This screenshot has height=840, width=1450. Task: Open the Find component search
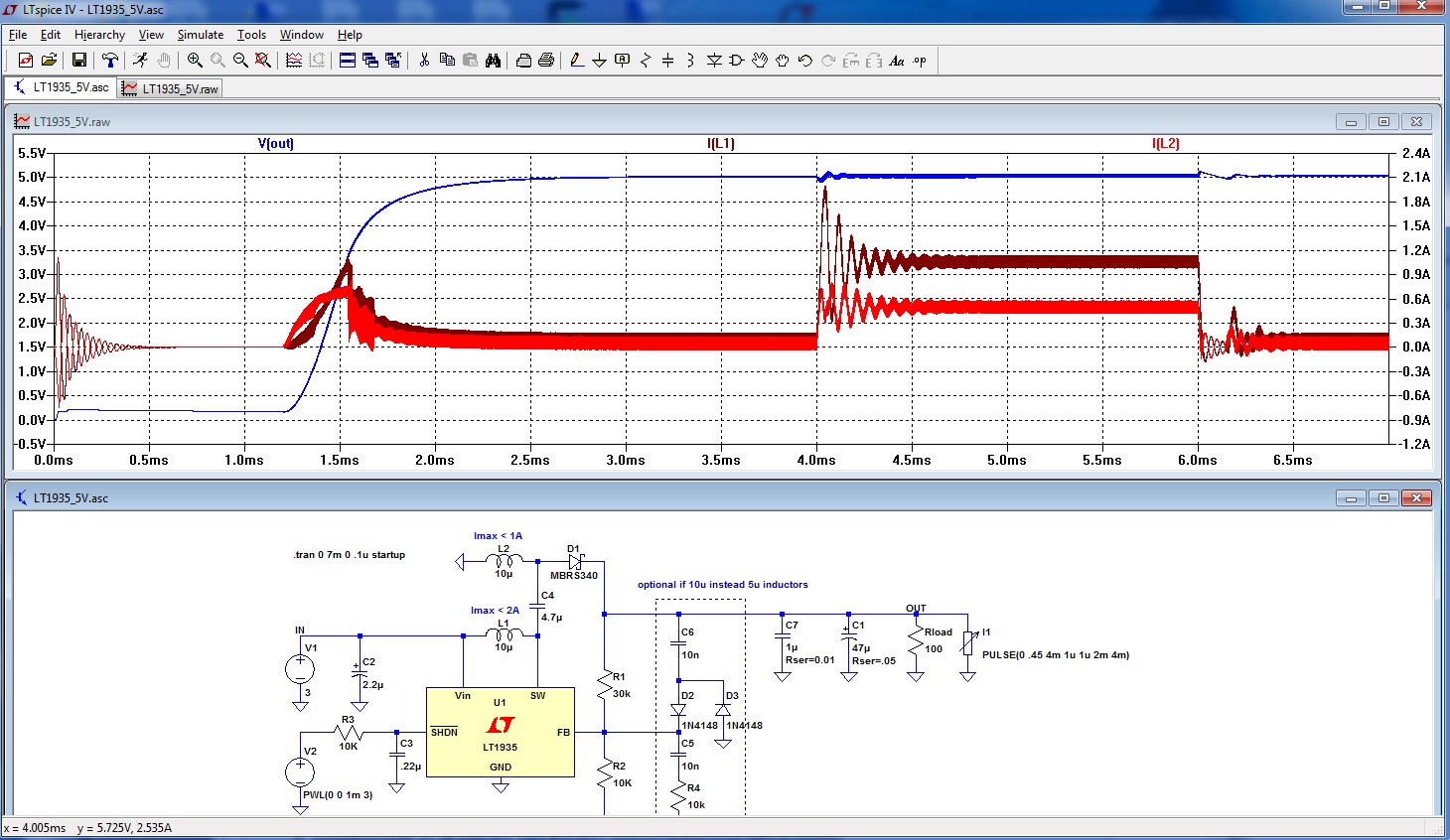pyautogui.click(x=494, y=60)
